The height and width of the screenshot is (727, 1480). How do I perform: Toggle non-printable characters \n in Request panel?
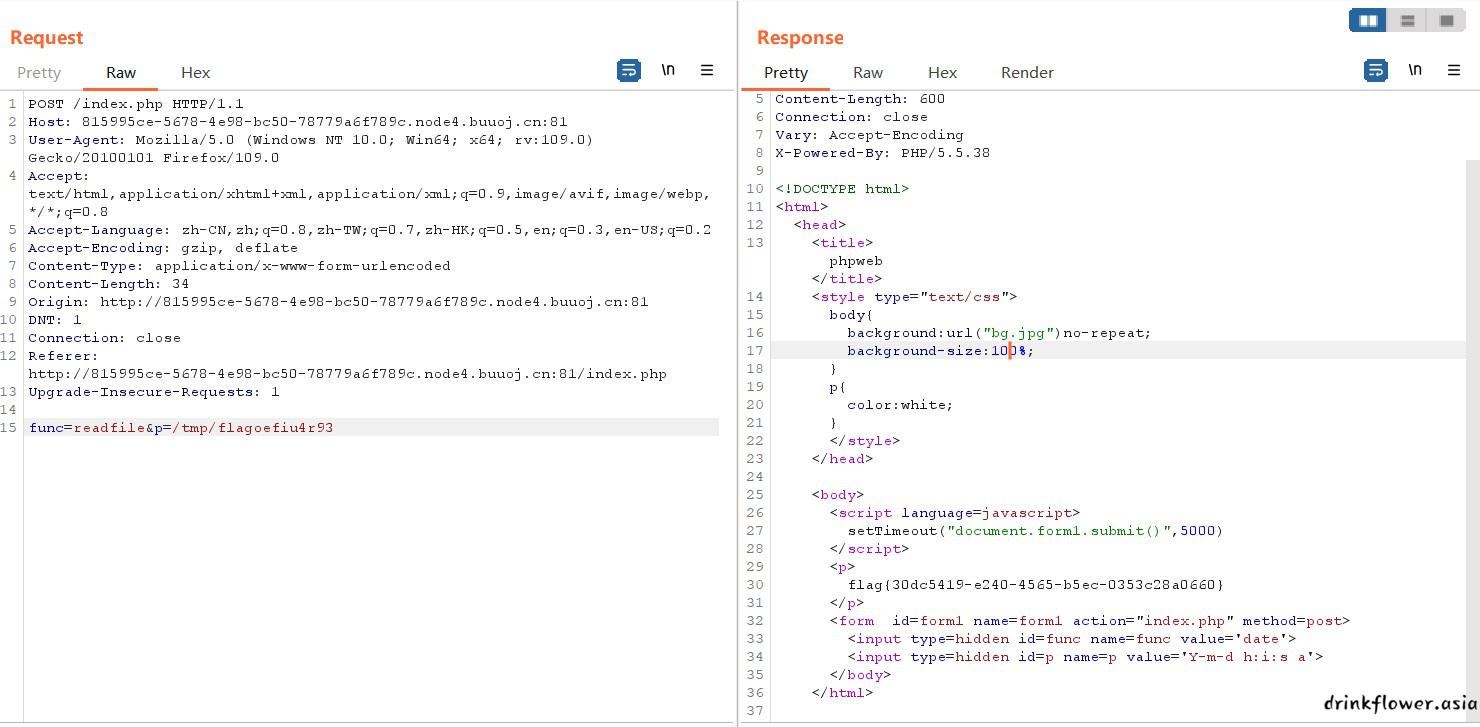[668, 71]
